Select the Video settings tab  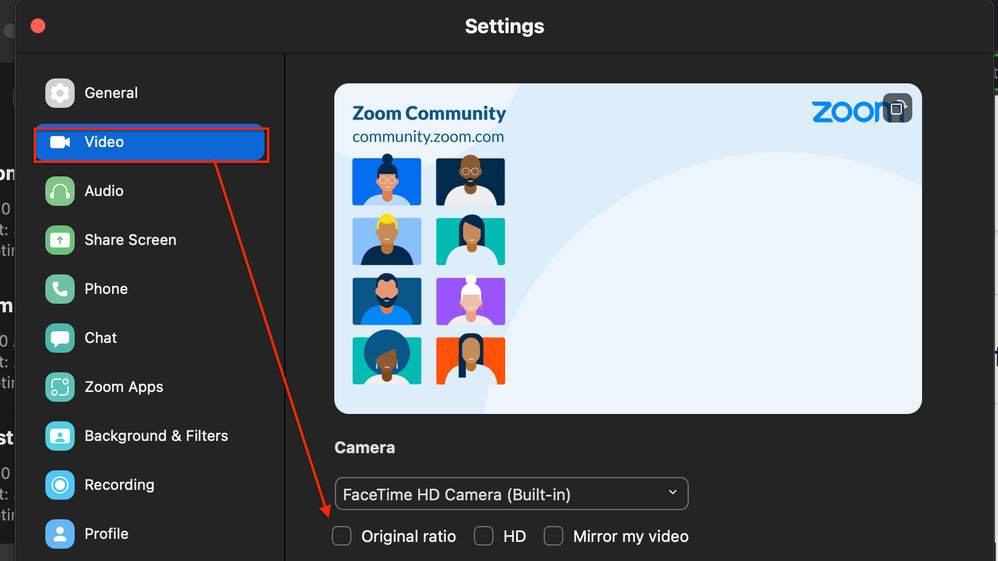click(150, 142)
